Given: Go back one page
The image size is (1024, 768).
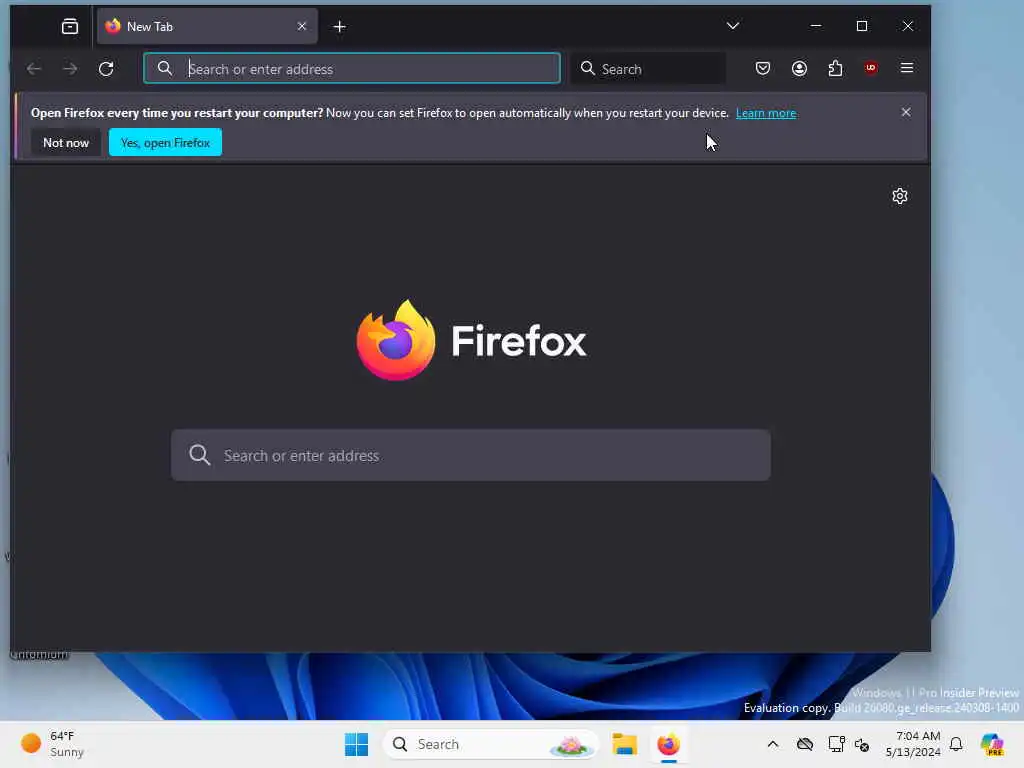Looking at the screenshot, I should pos(34,69).
